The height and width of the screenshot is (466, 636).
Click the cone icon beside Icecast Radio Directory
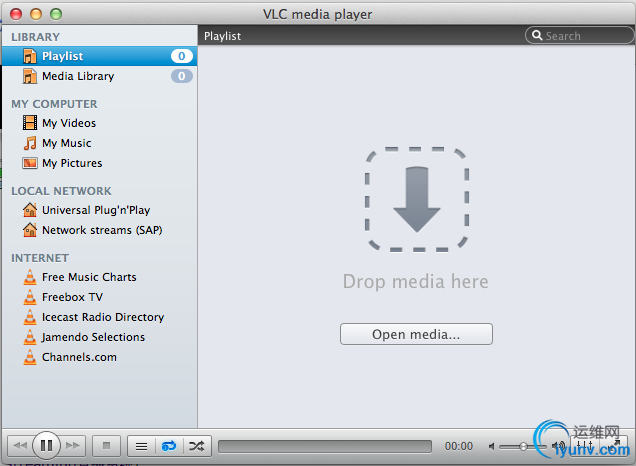(x=30, y=317)
